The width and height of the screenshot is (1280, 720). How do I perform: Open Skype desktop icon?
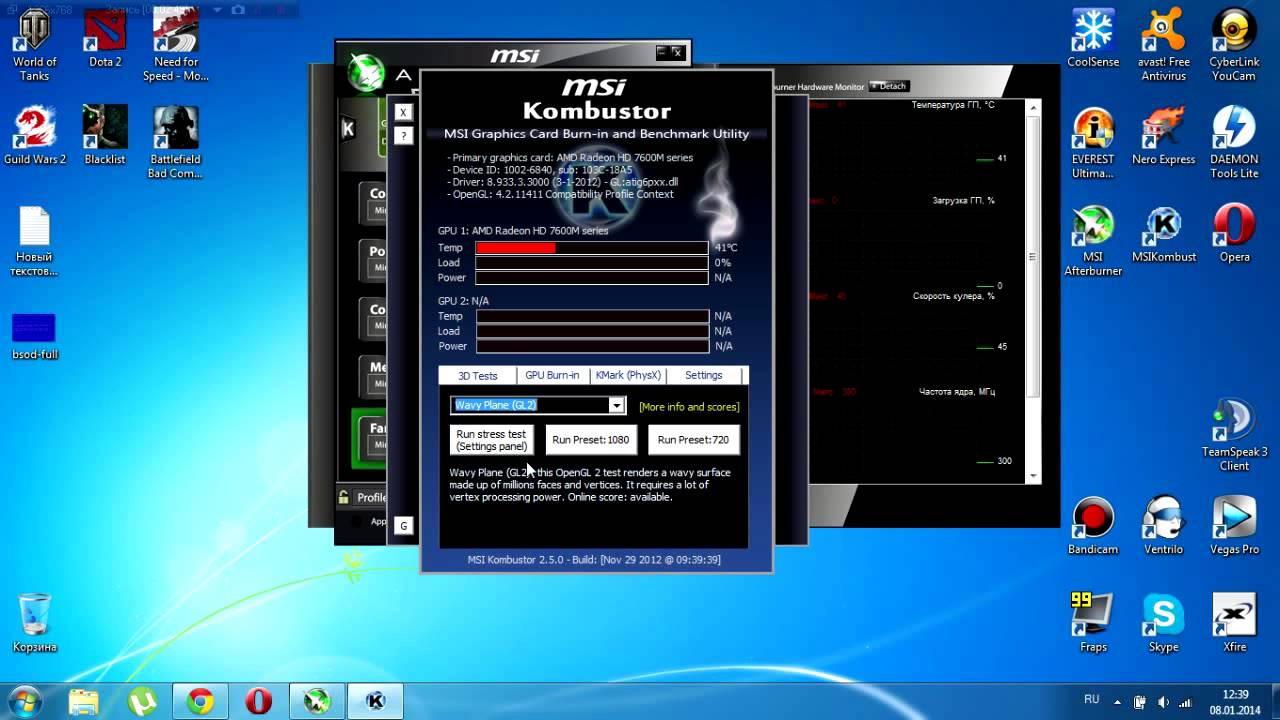[1164, 623]
